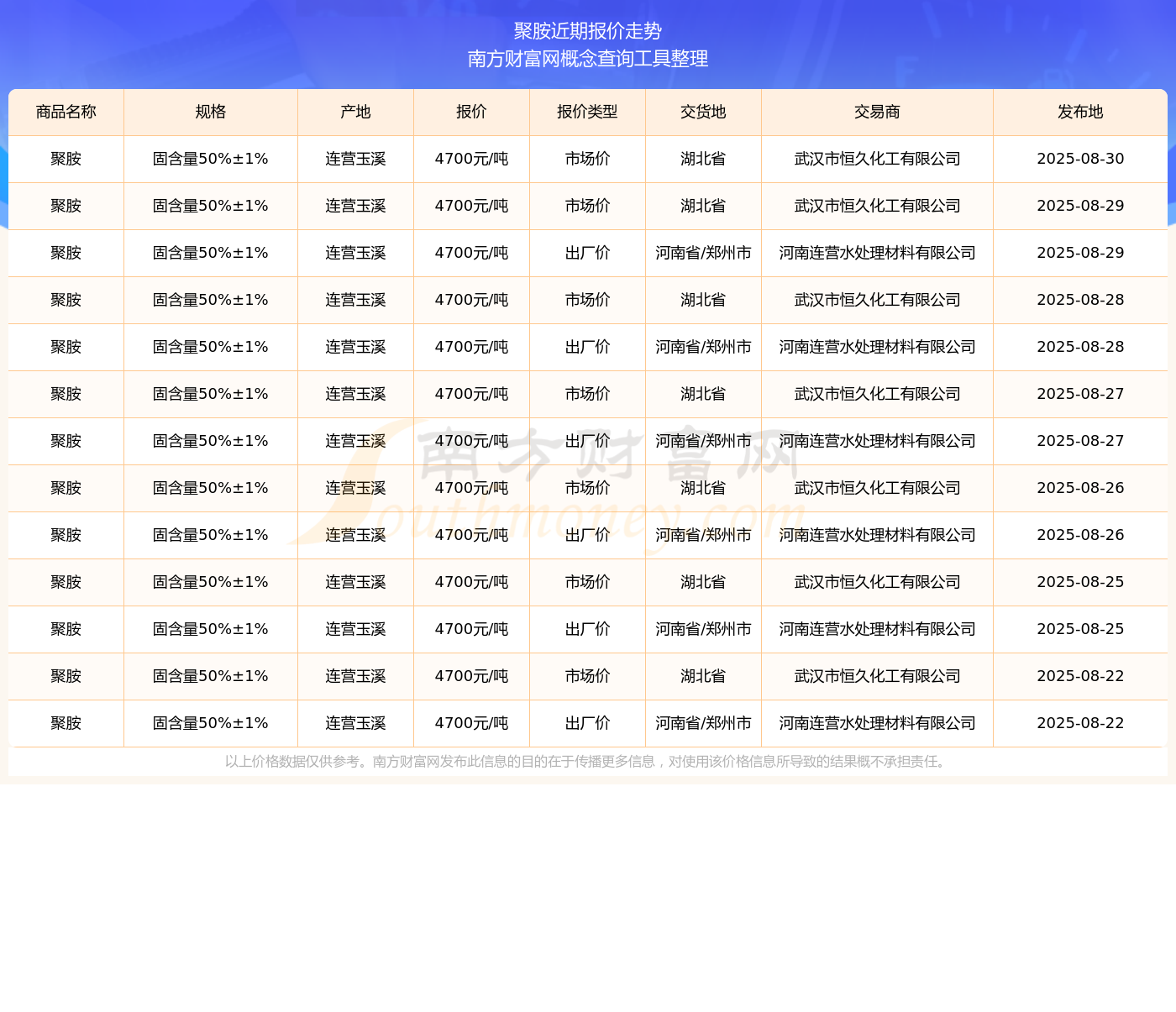Click 武汉市恒久化工有限公司 in the 2025-08-22 row

(x=877, y=676)
